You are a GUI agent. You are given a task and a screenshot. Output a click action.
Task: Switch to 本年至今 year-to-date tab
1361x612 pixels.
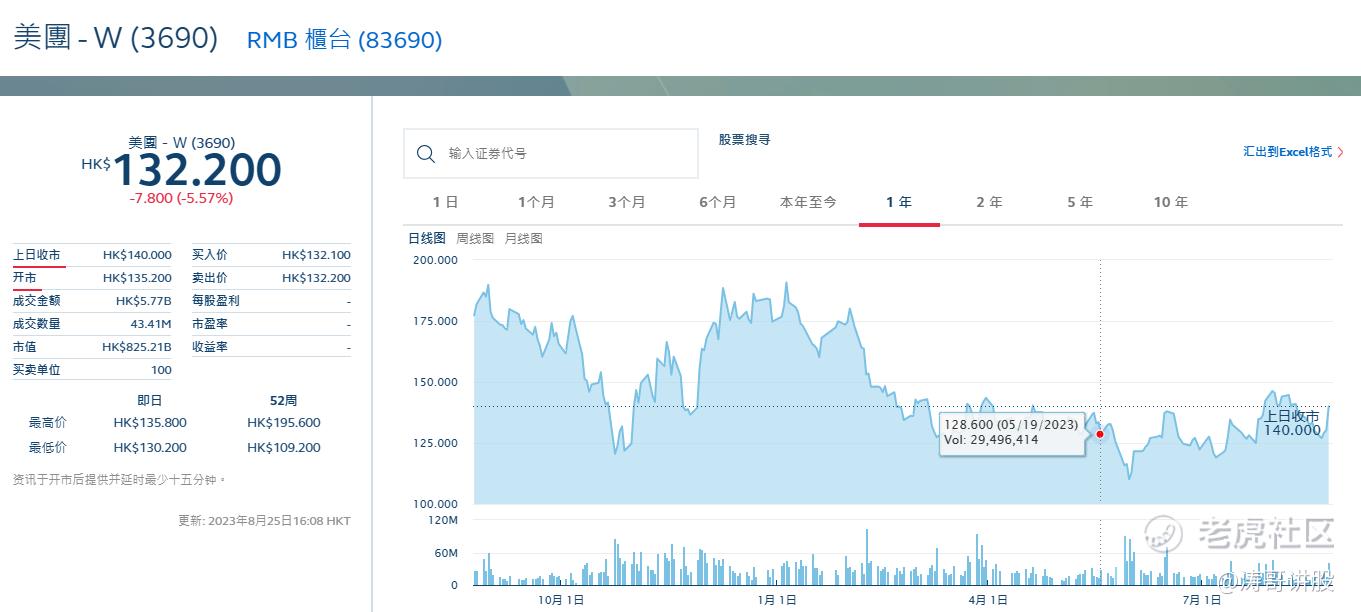click(808, 202)
